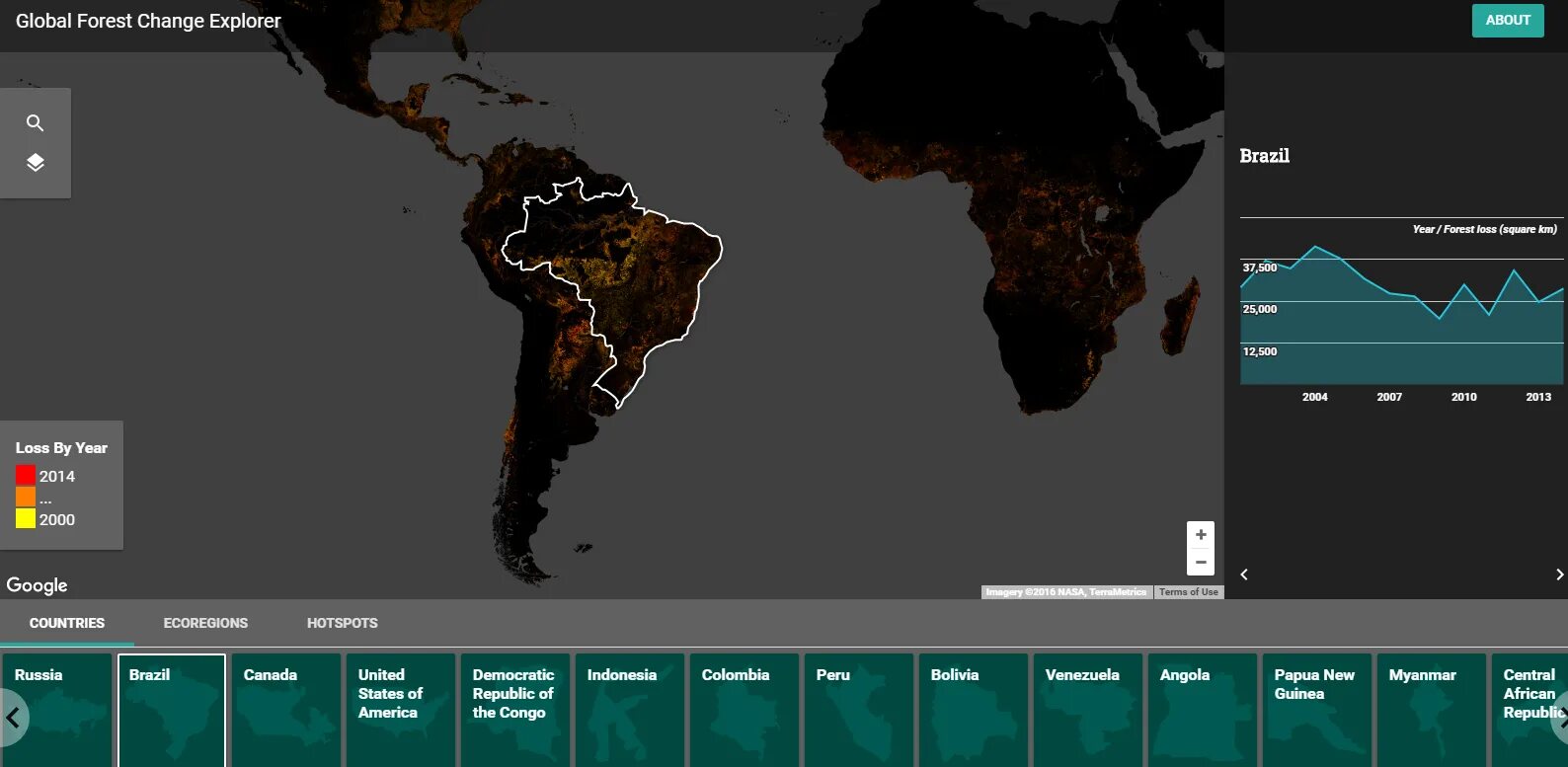Click the yellow 2000 legend swatch
Image resolution: width=1568 pixels, height=767 pixels.
click(x=26, y=518)
